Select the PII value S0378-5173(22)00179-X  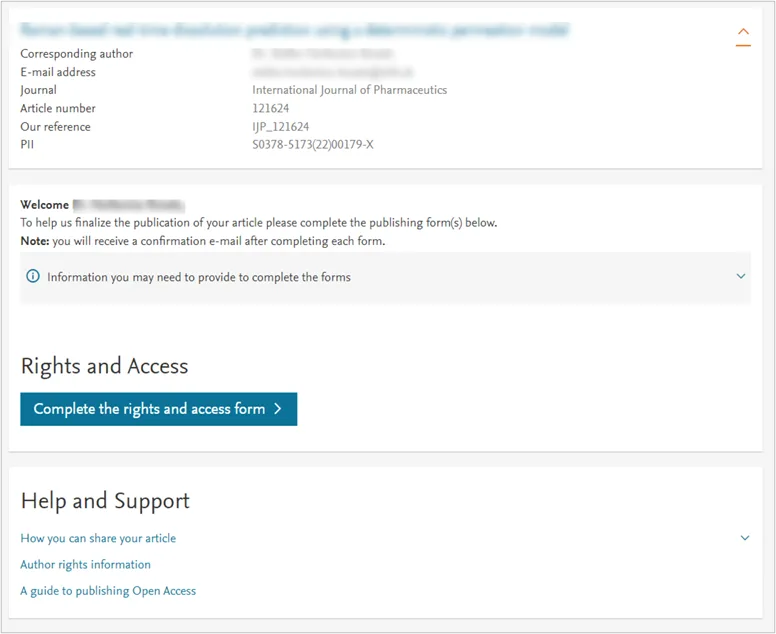(313, 145)
